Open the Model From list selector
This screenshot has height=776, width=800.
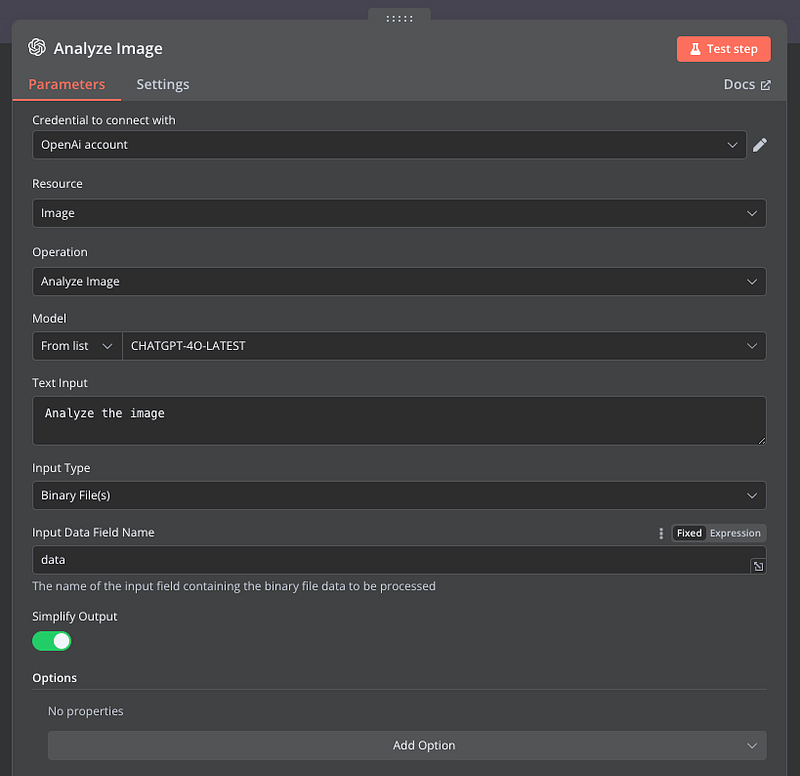point(77,346)
